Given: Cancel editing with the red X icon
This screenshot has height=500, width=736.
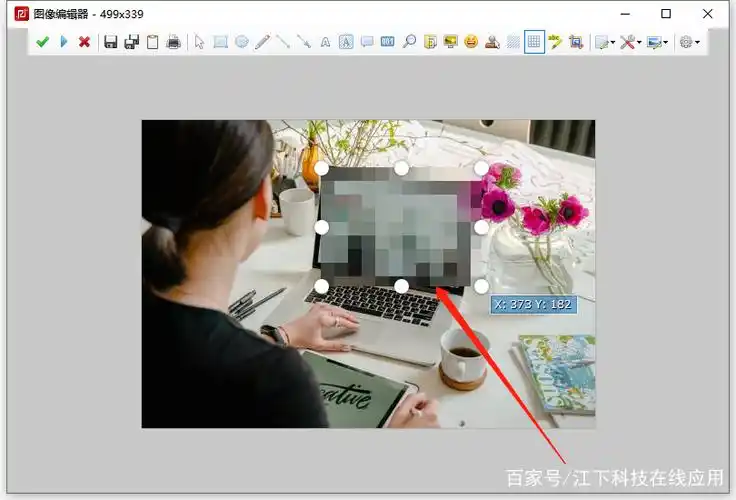Looking at the screenshot, I should (84, 42).
